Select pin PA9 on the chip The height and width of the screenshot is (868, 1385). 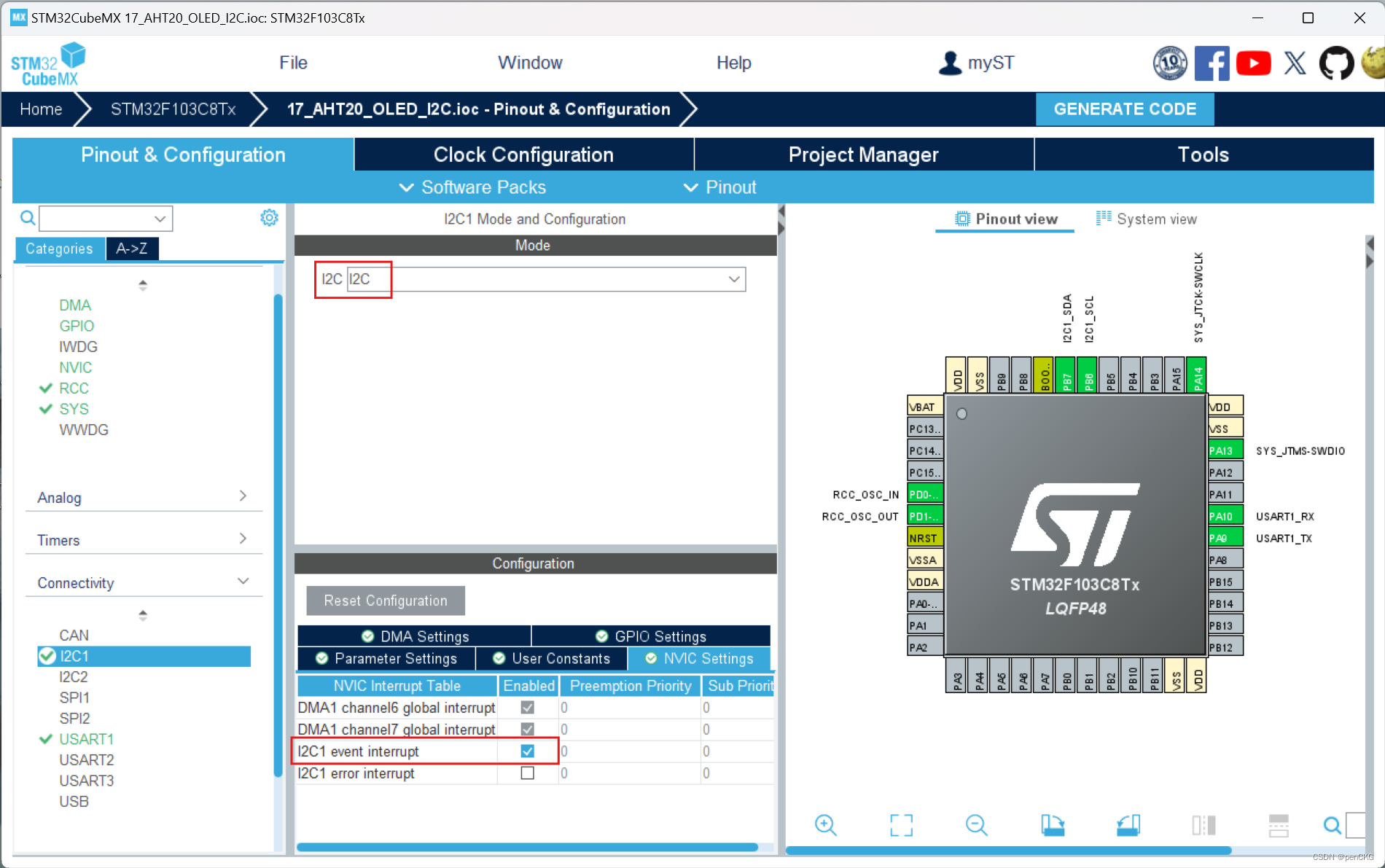tap(1225, 538)
